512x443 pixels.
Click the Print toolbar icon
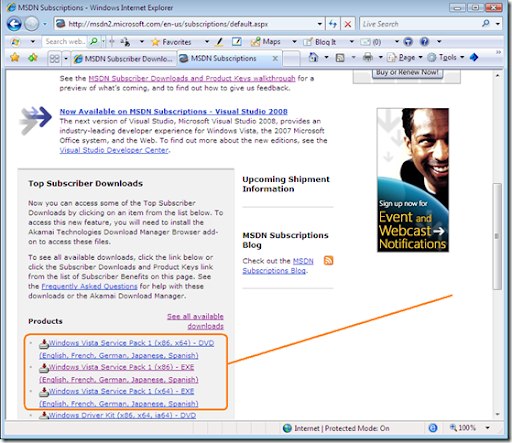pyautogui.click(x=368, y=57)
